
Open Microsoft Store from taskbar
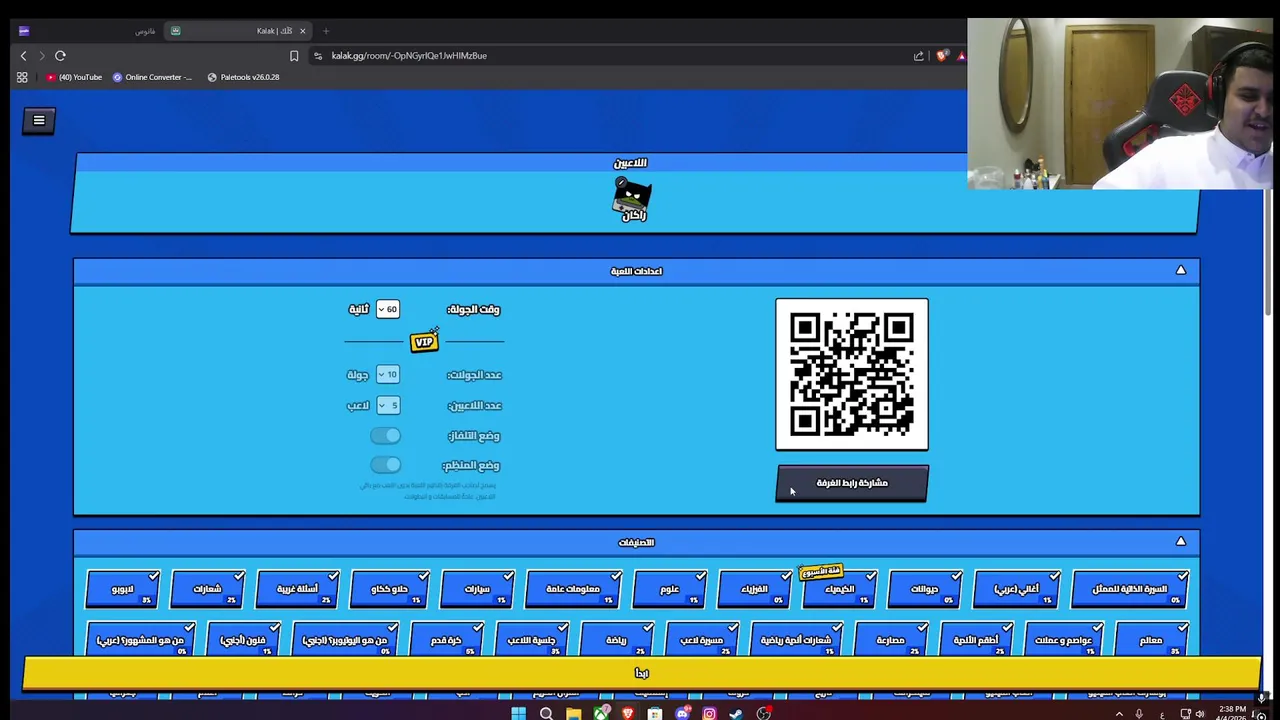(655, 713)
